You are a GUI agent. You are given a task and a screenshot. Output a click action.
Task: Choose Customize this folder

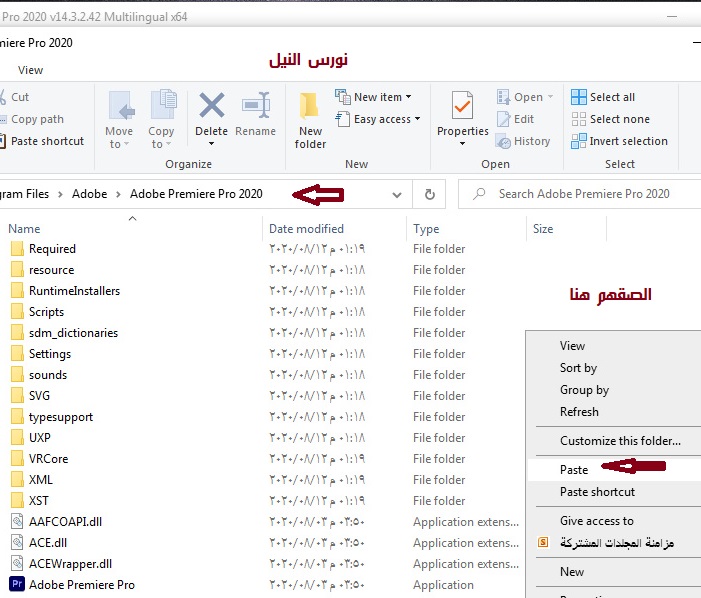point(620,441)
